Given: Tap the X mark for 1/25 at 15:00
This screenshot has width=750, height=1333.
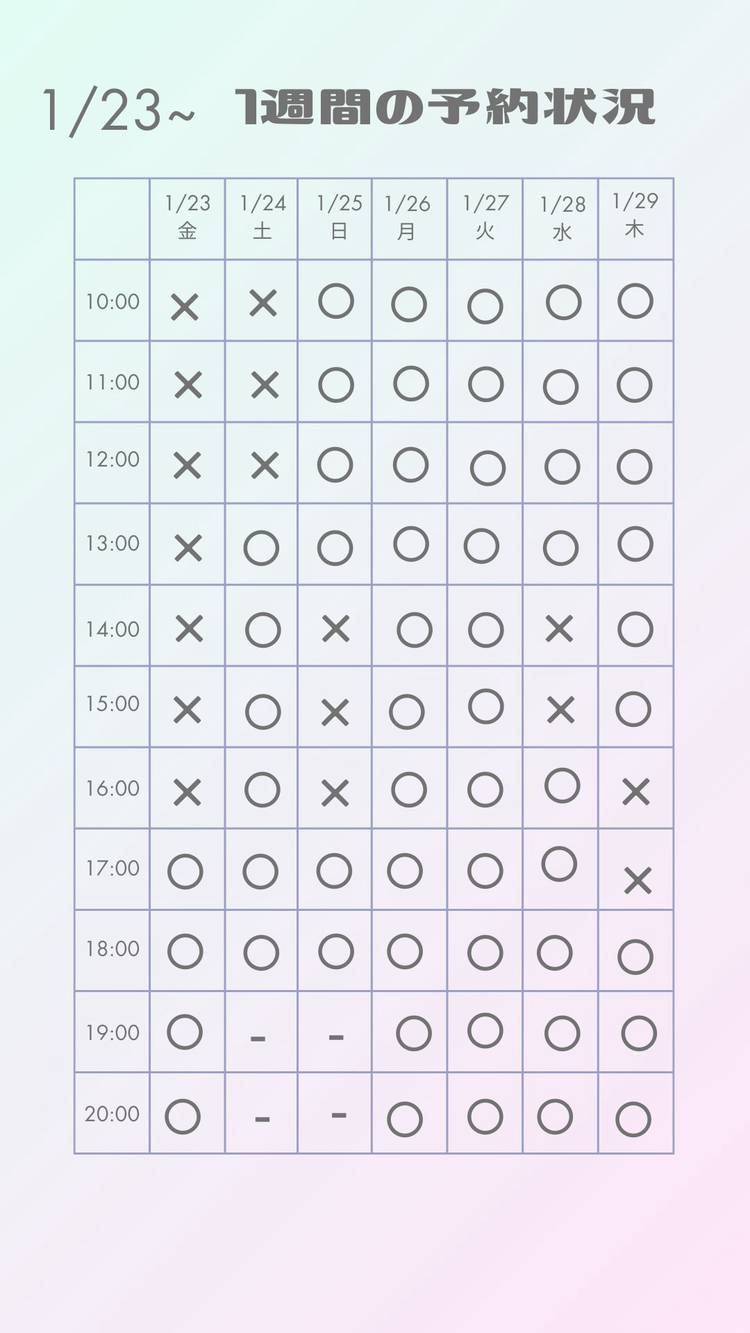Looking at the screenshot, I should [x=335, y=712].
